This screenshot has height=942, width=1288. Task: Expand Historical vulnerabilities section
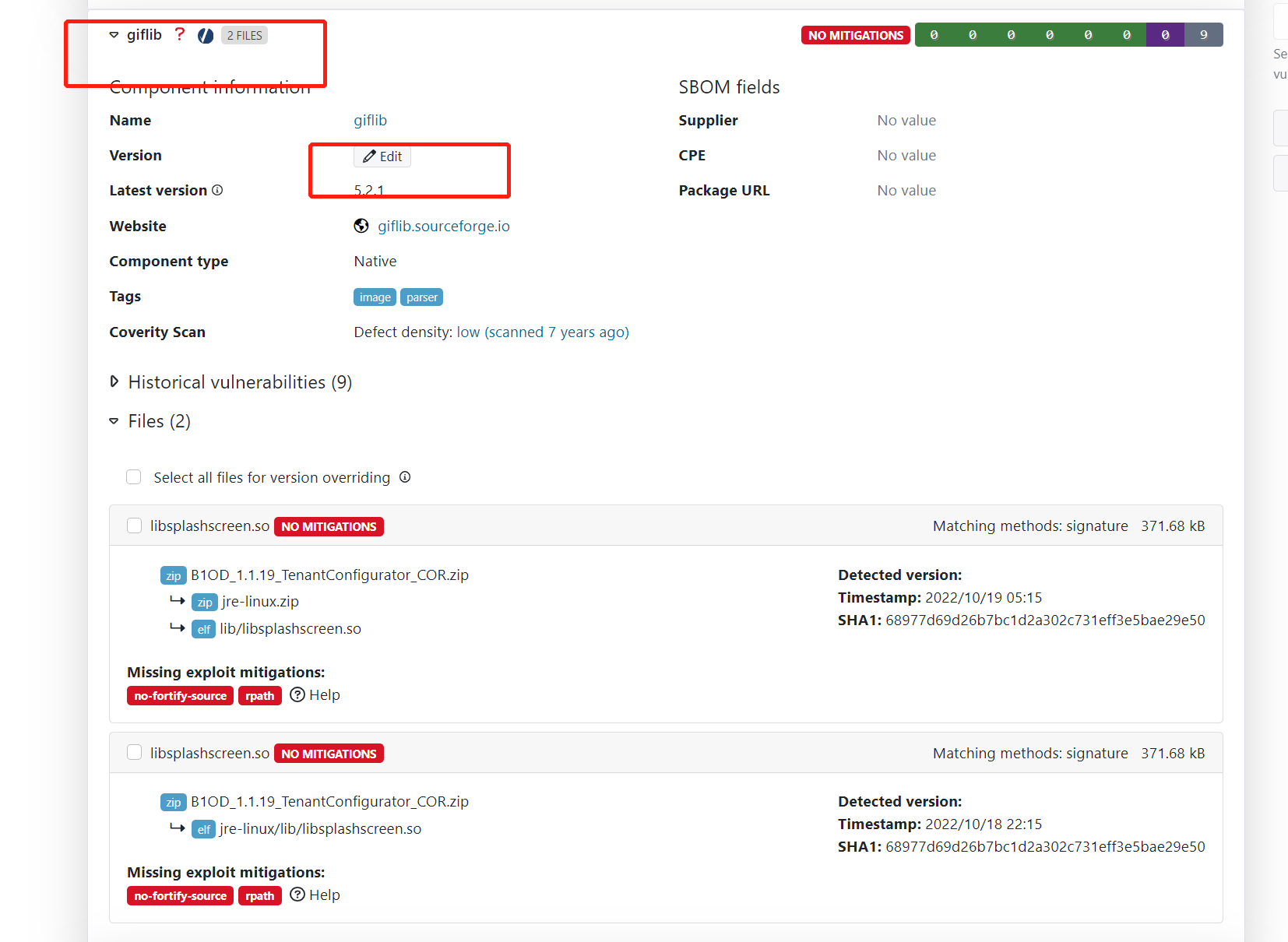point(114,381)
